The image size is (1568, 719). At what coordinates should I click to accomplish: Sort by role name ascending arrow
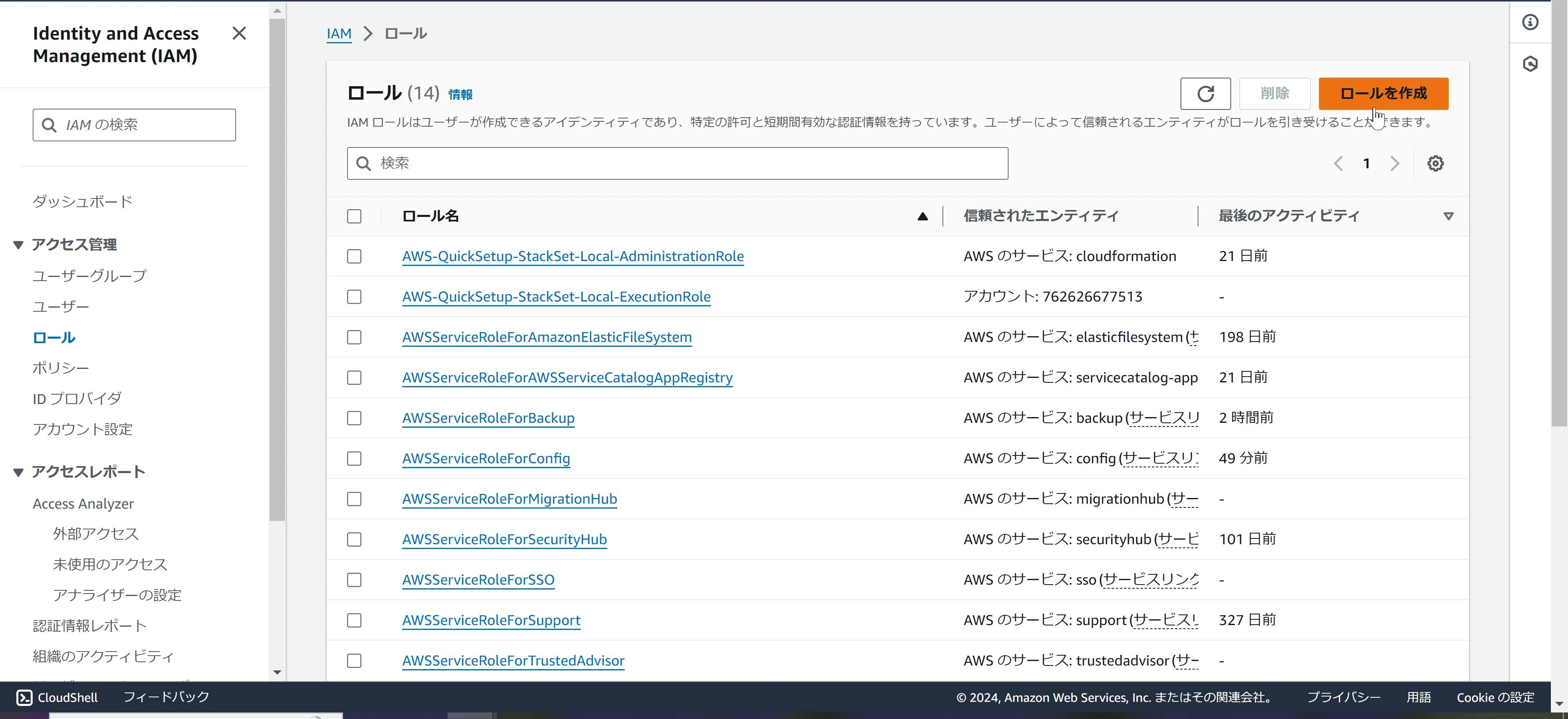click(x=923, y=216)
